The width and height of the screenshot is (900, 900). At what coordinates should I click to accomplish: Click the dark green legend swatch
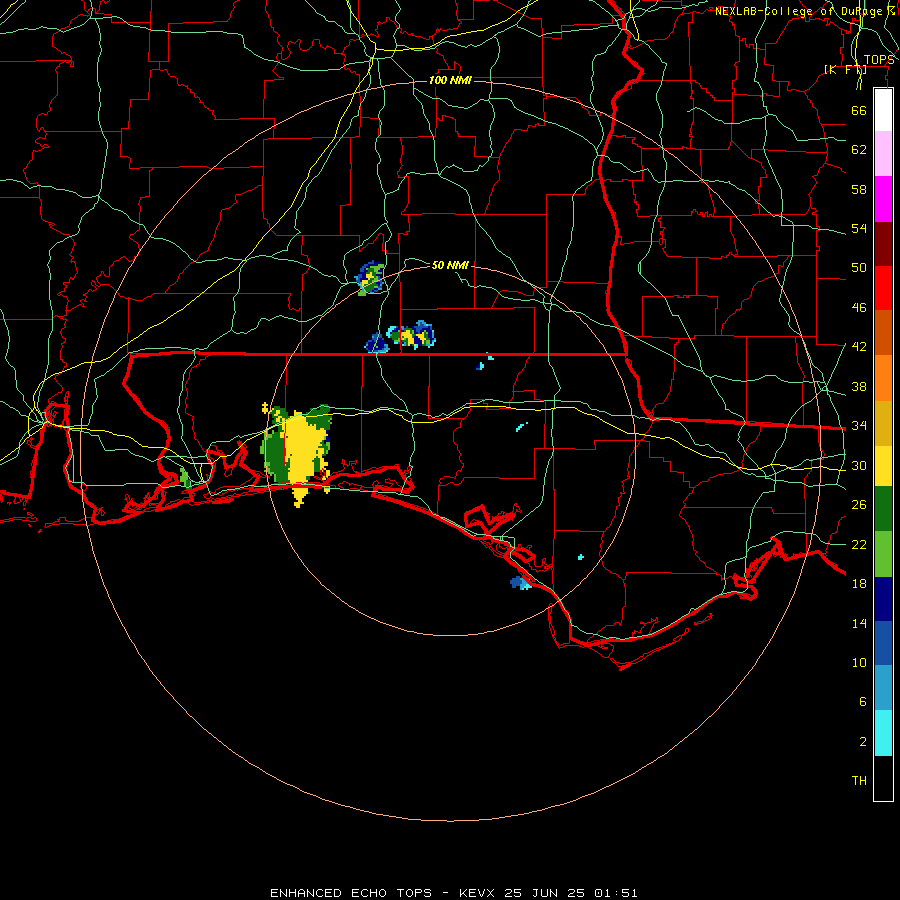click(883, 509)
